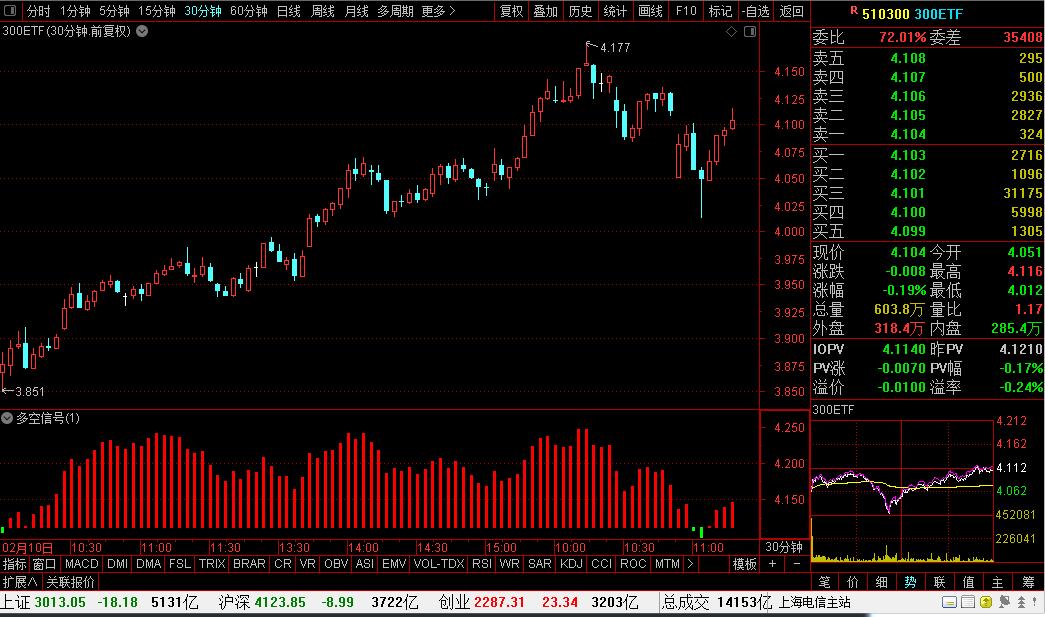Screen dimensions: 1045x617
Task: Select the 势 trend tab
Action: click(910, 582)
